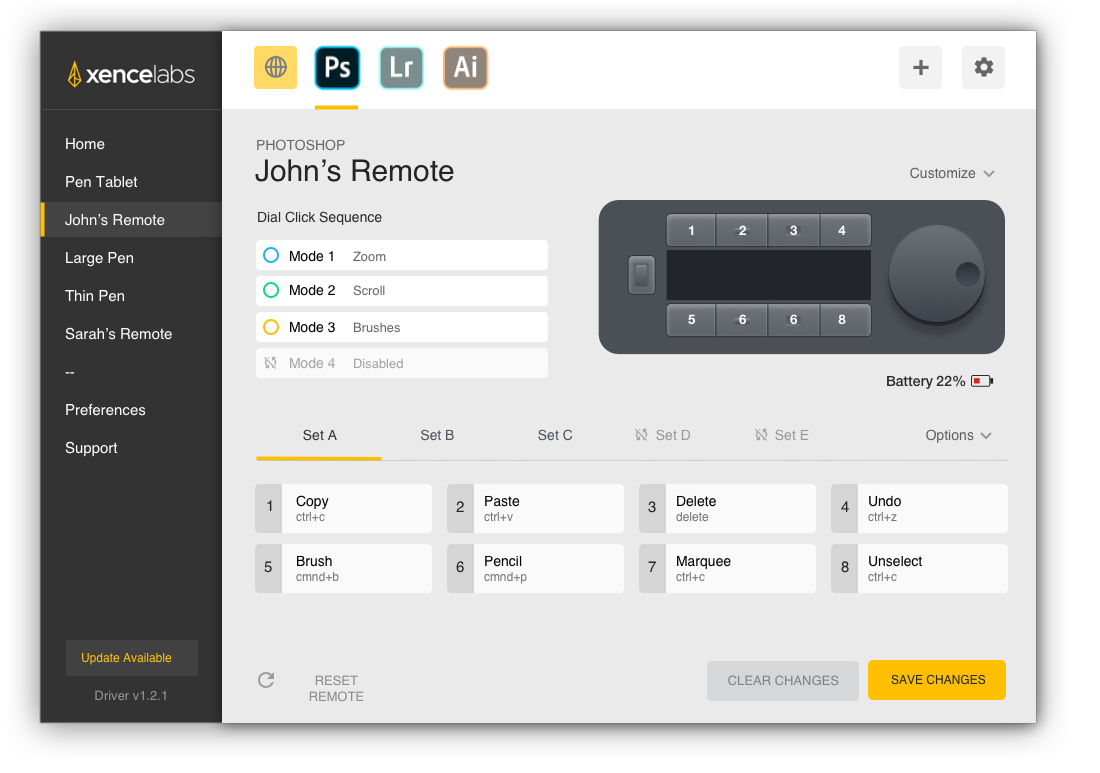This screenshot has height=773, width=1100.
Task: Expand the Customize dropdown
Action: click(x=952, y=173)
